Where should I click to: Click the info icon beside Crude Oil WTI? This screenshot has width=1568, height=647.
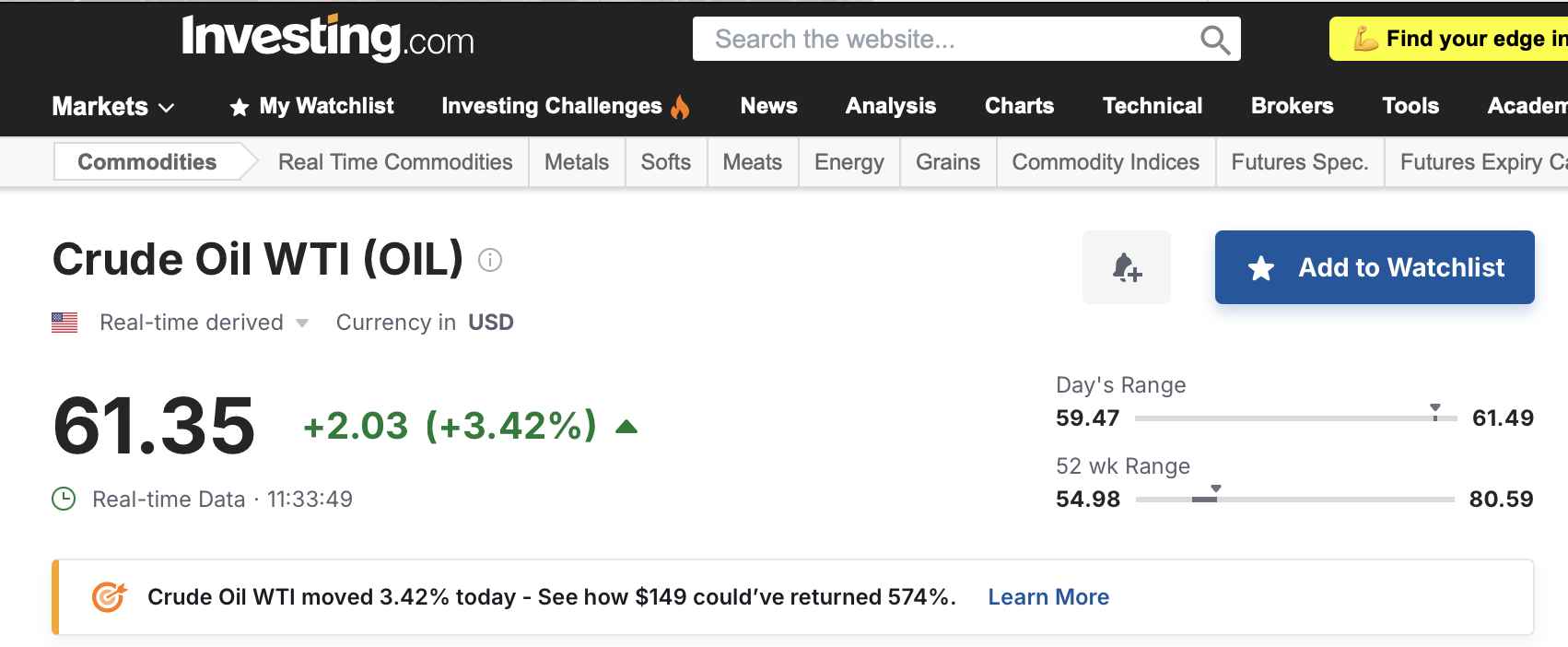(x=490, y=261)
